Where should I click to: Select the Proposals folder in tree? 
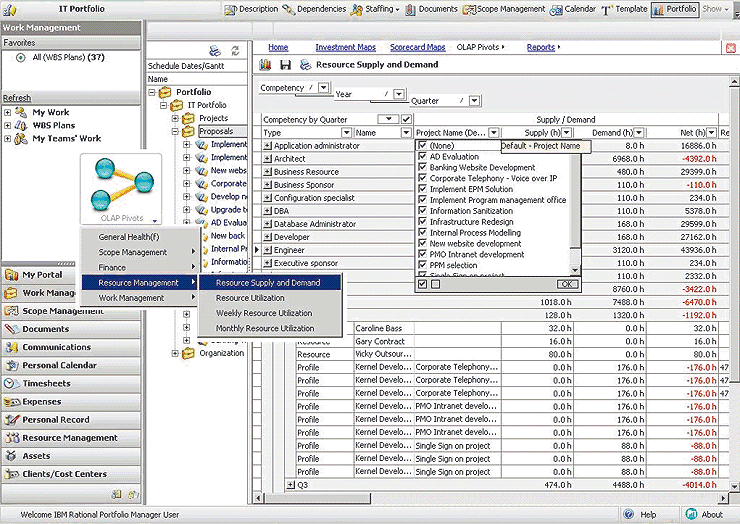coord(216,131)
